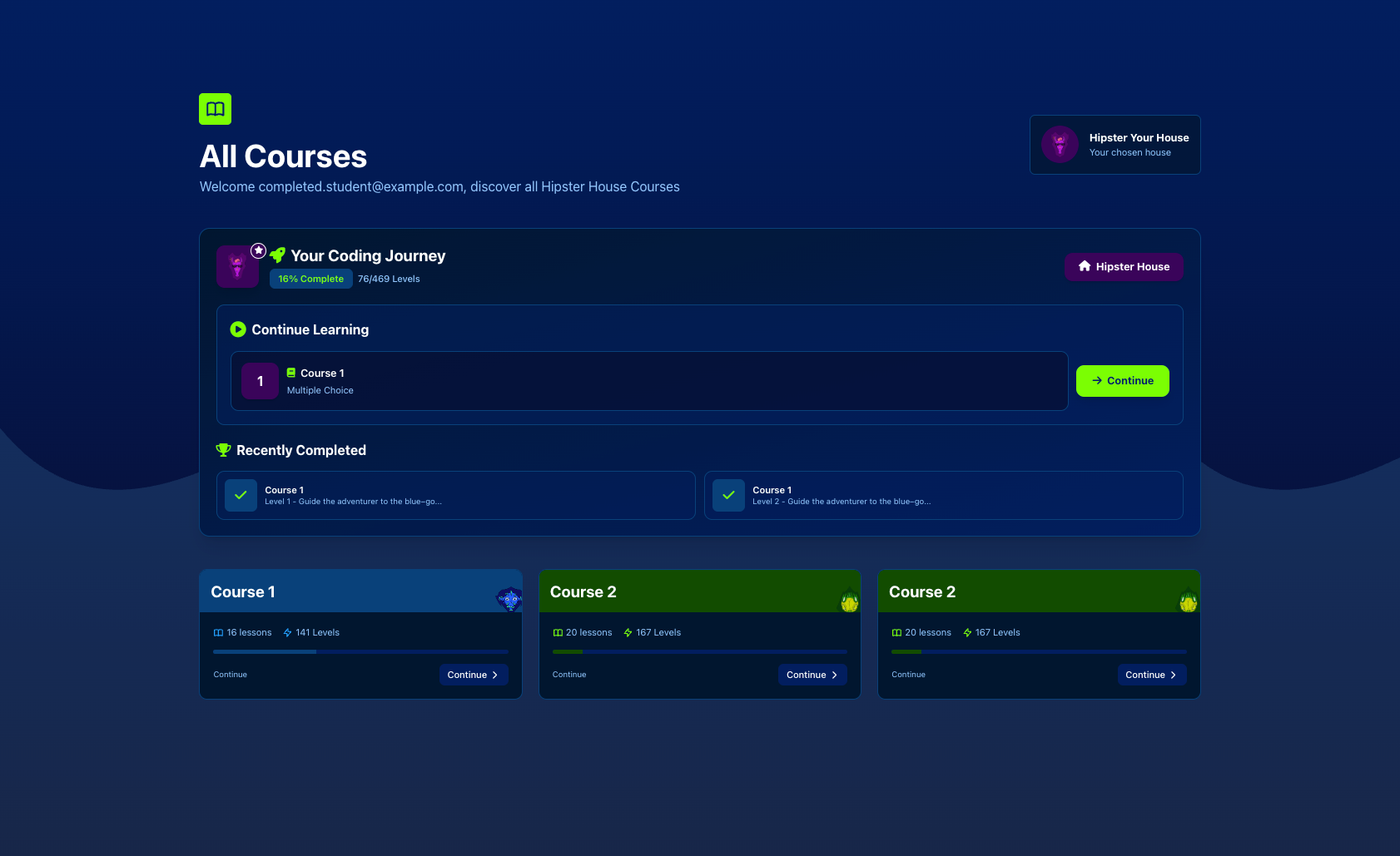Click the Course 2 card title
The width and height of the screenshot is (1400, 856).
(x=583, y=591)
